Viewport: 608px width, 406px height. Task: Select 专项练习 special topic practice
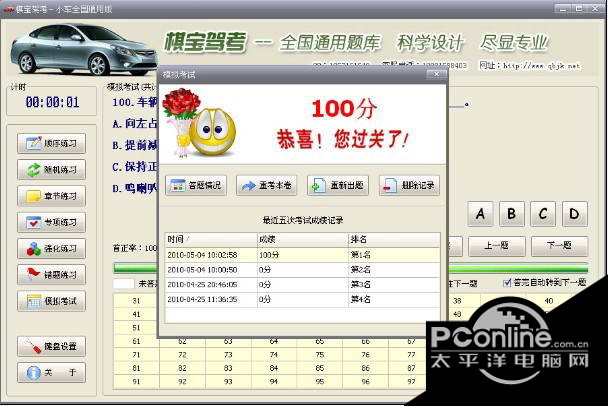coord(52,222)
